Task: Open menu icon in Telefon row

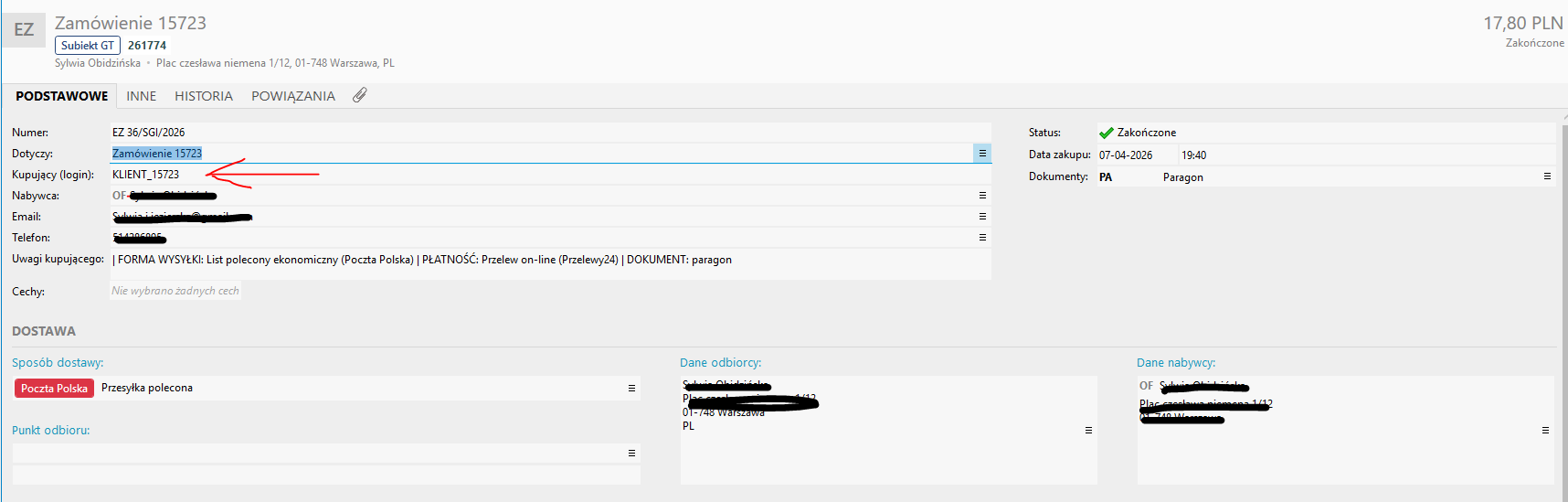Action: pyautogui.click(x=982, y=238)
